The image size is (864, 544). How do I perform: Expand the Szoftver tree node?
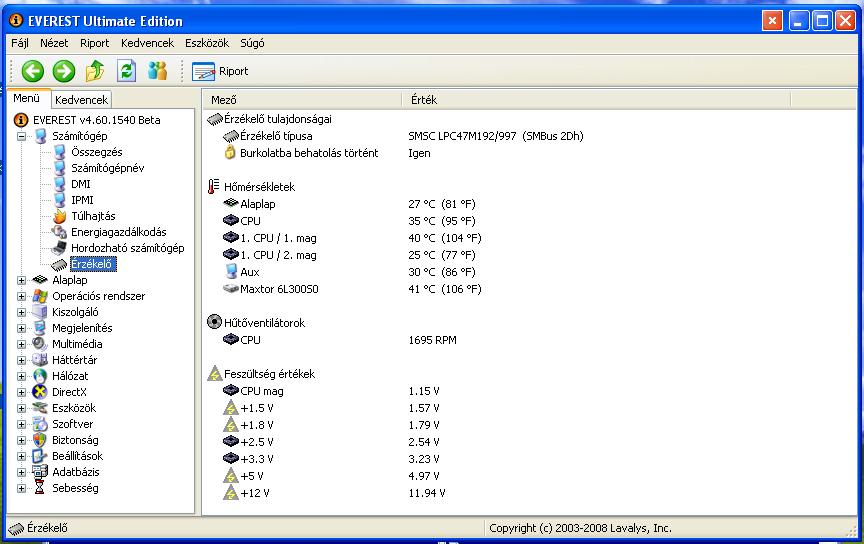(x=21, y=424)
